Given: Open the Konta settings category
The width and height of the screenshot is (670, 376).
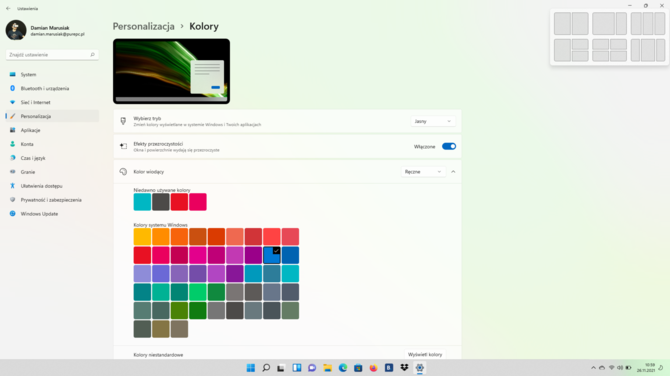Looking at the screenshot, I should [52, 144].
